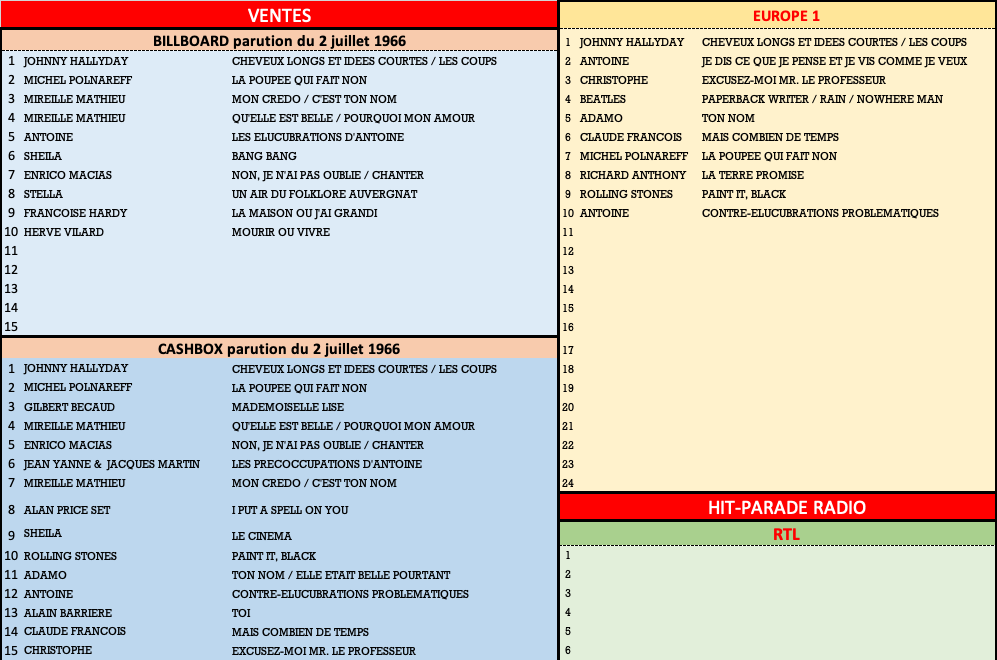Select UN AIR DU FOLKLORE AUVERGNAT cell
Viewport: 997px width, 660px height.
324,195
